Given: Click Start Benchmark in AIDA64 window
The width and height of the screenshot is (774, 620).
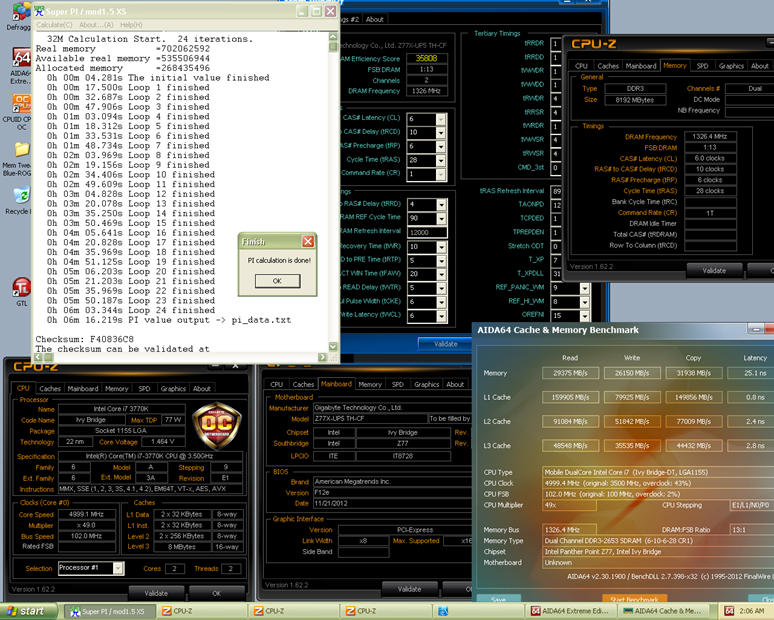Looking at the screenshot, I should pyautogui.click(x=633, y=599).
